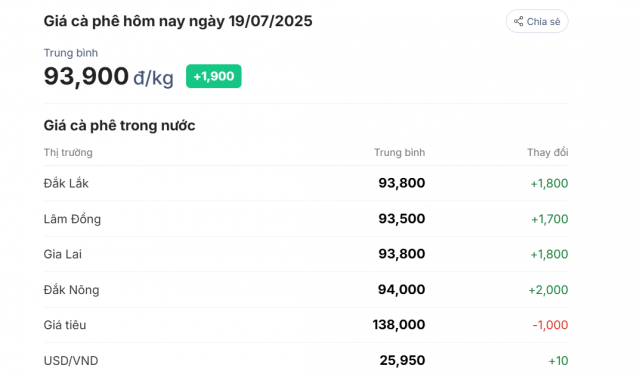Select the Đắk Lắk market row

(306, 183)
